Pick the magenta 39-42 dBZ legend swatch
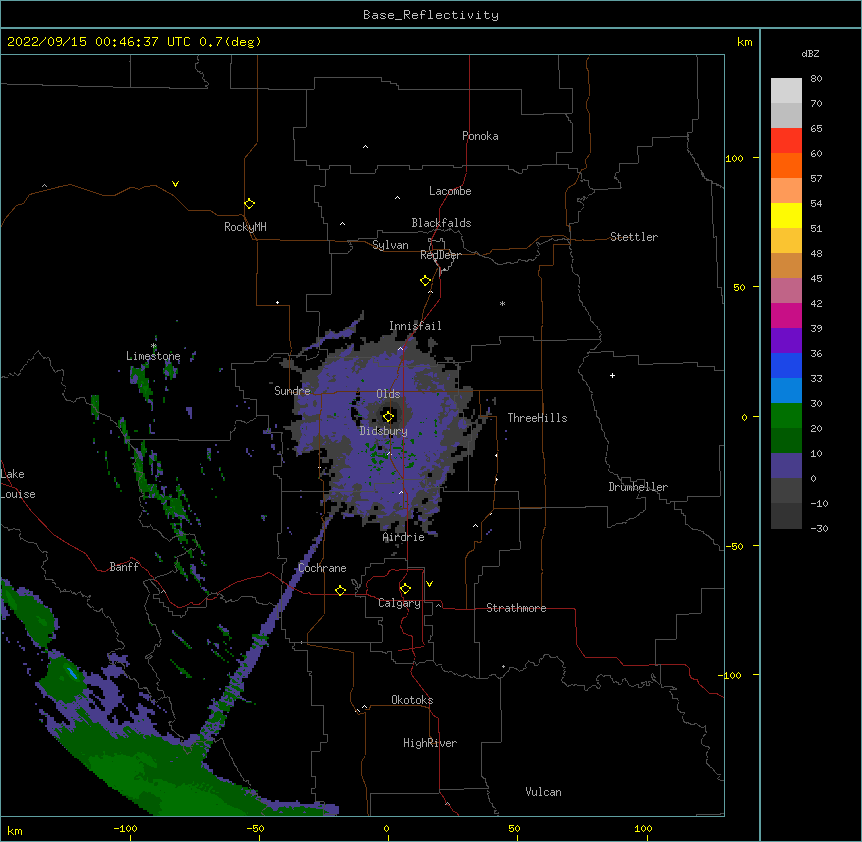Screen dimensions: 862x842 (x=786, y=315)
